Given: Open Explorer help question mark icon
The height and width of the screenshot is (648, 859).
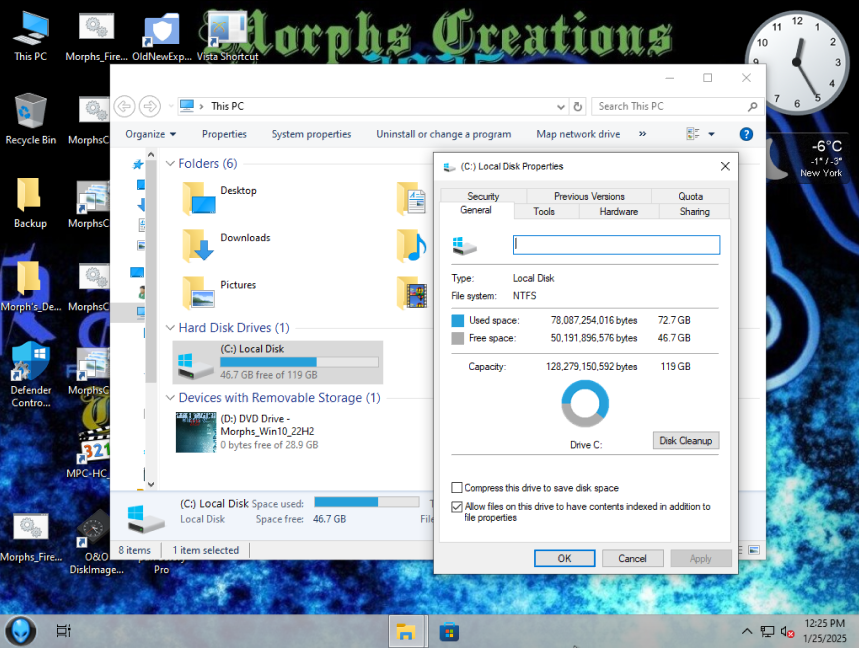Looking at the screenshot, I should 746,134.
